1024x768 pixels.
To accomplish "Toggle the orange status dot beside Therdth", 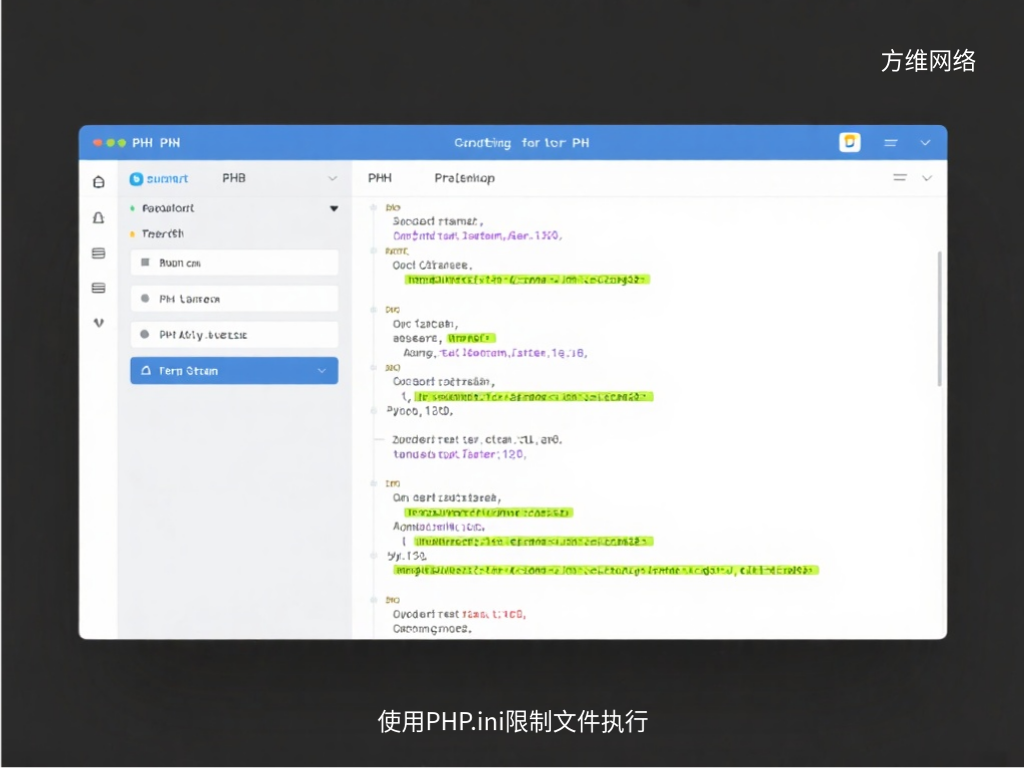I will [130, 233].
